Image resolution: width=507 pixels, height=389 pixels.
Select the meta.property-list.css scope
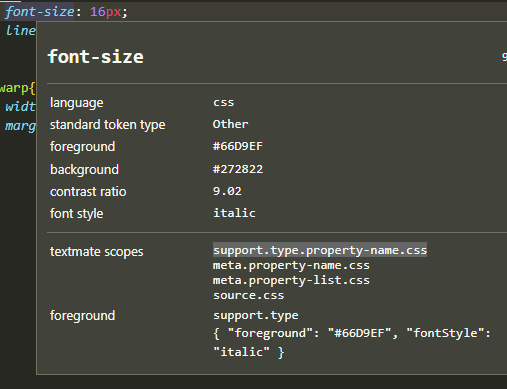(x=291, y=280)
